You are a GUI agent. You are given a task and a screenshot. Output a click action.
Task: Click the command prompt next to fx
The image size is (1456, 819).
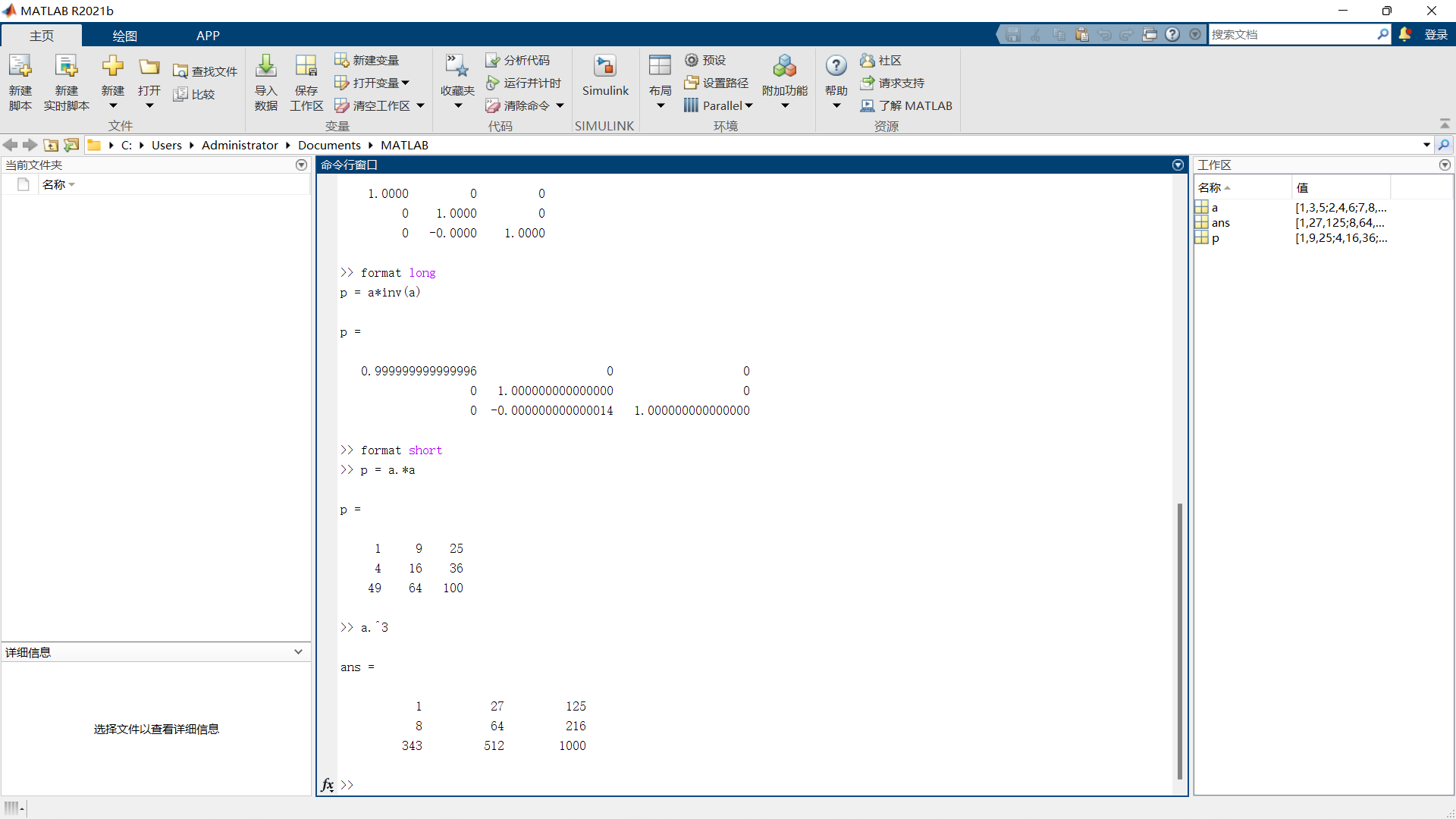click(x=346, y=785)
